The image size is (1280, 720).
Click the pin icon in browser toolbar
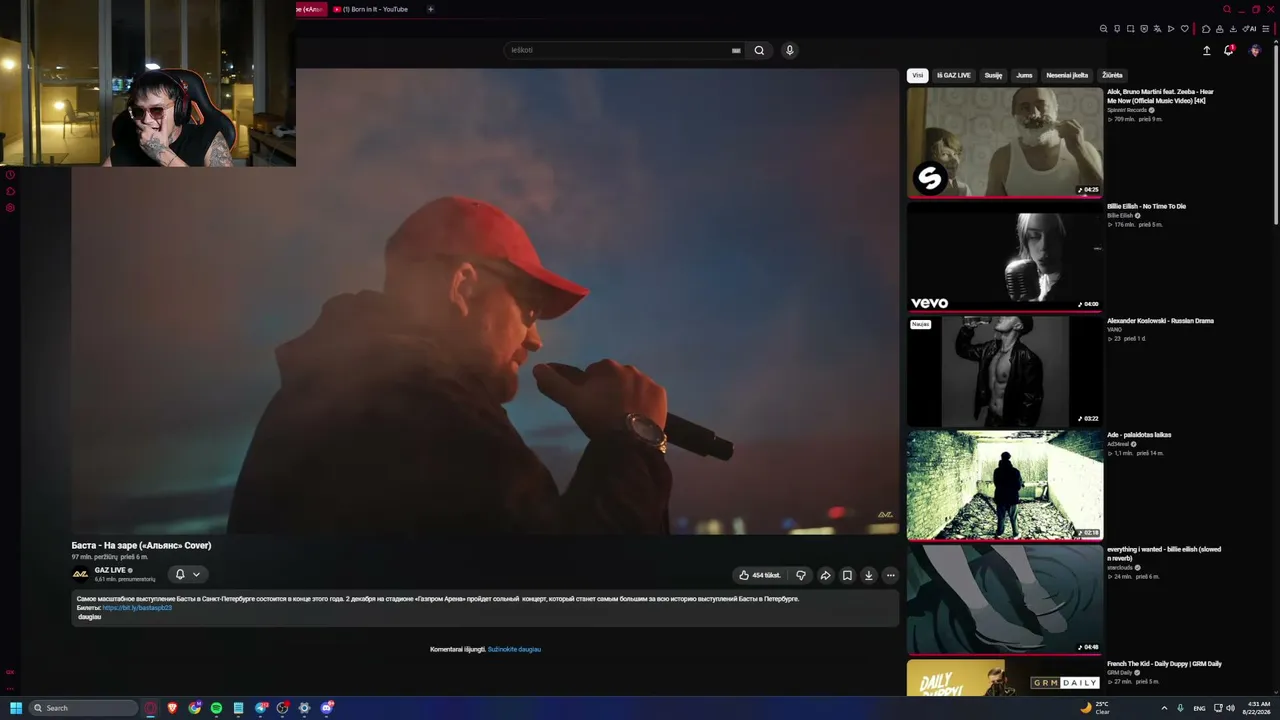tap(1117, 29)
